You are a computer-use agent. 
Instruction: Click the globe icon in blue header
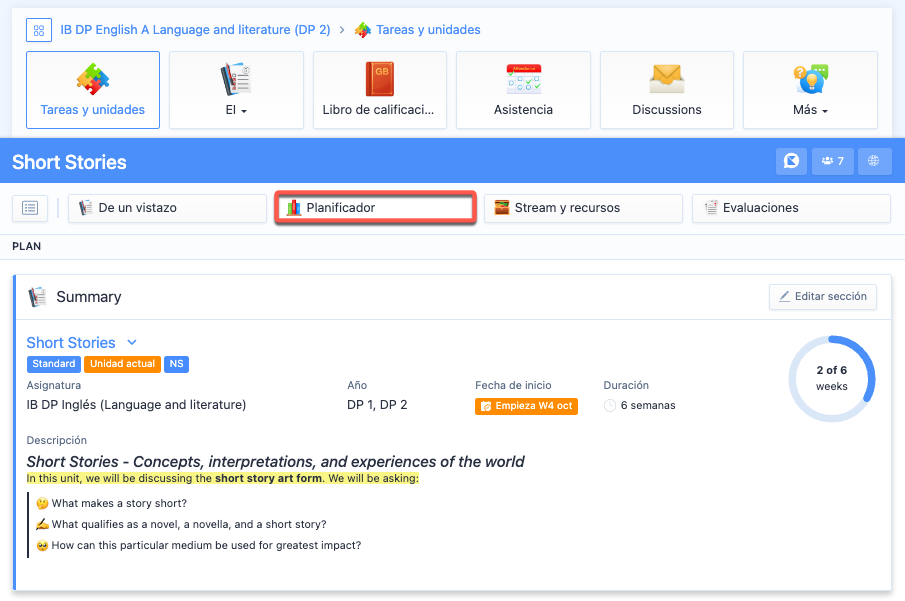(873, 161)
